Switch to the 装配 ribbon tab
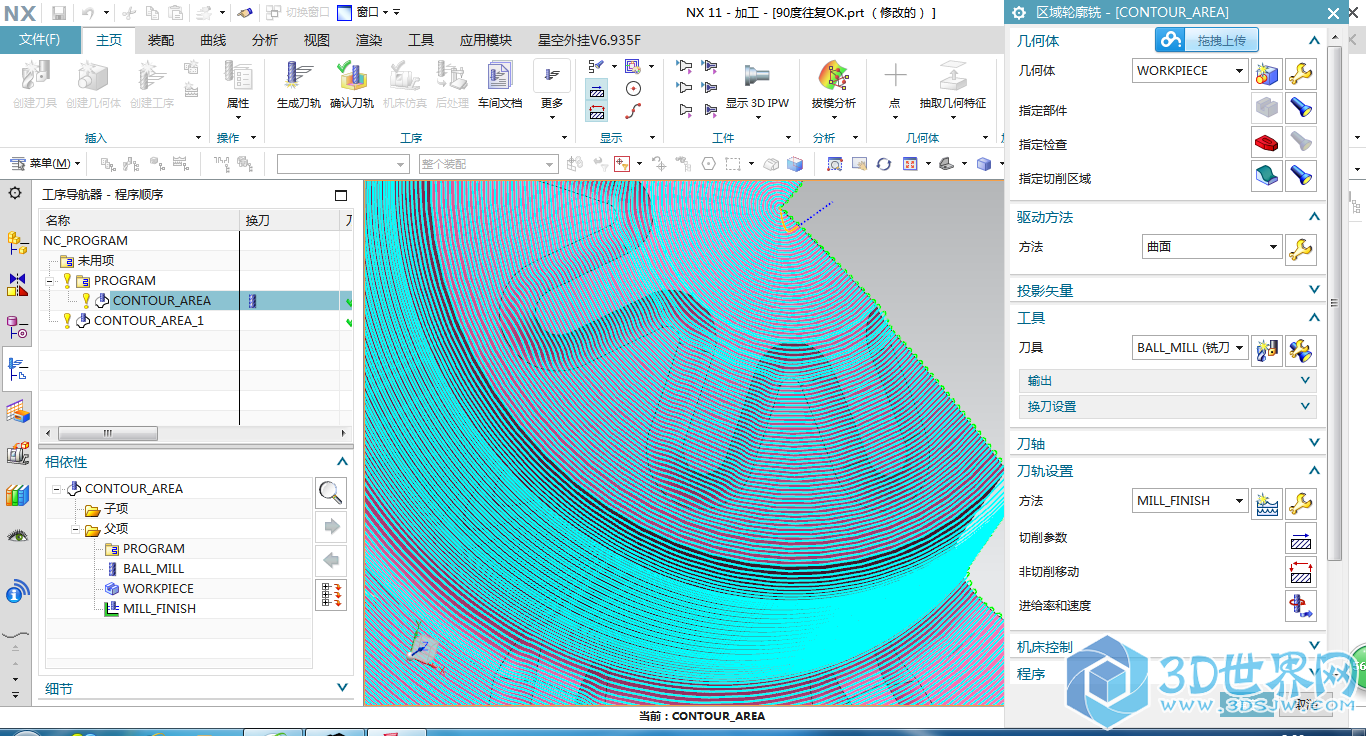The image size is (1366, 736). click(161, 40)
